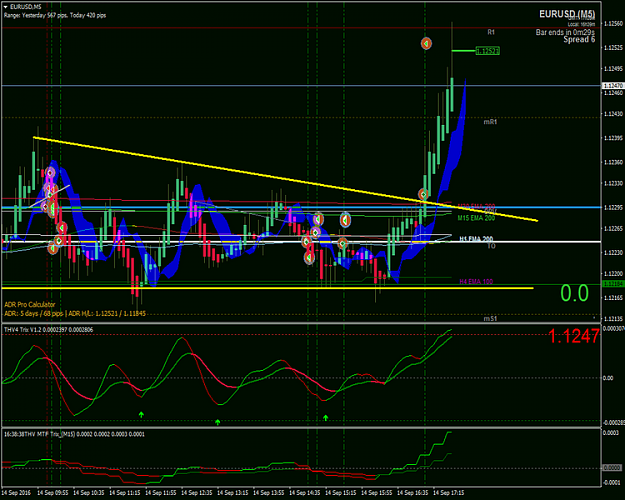The height and width of the screenshot is (500, 625).
Task: Select the mS1 mid-pivot label
Action: pos(490,319)
